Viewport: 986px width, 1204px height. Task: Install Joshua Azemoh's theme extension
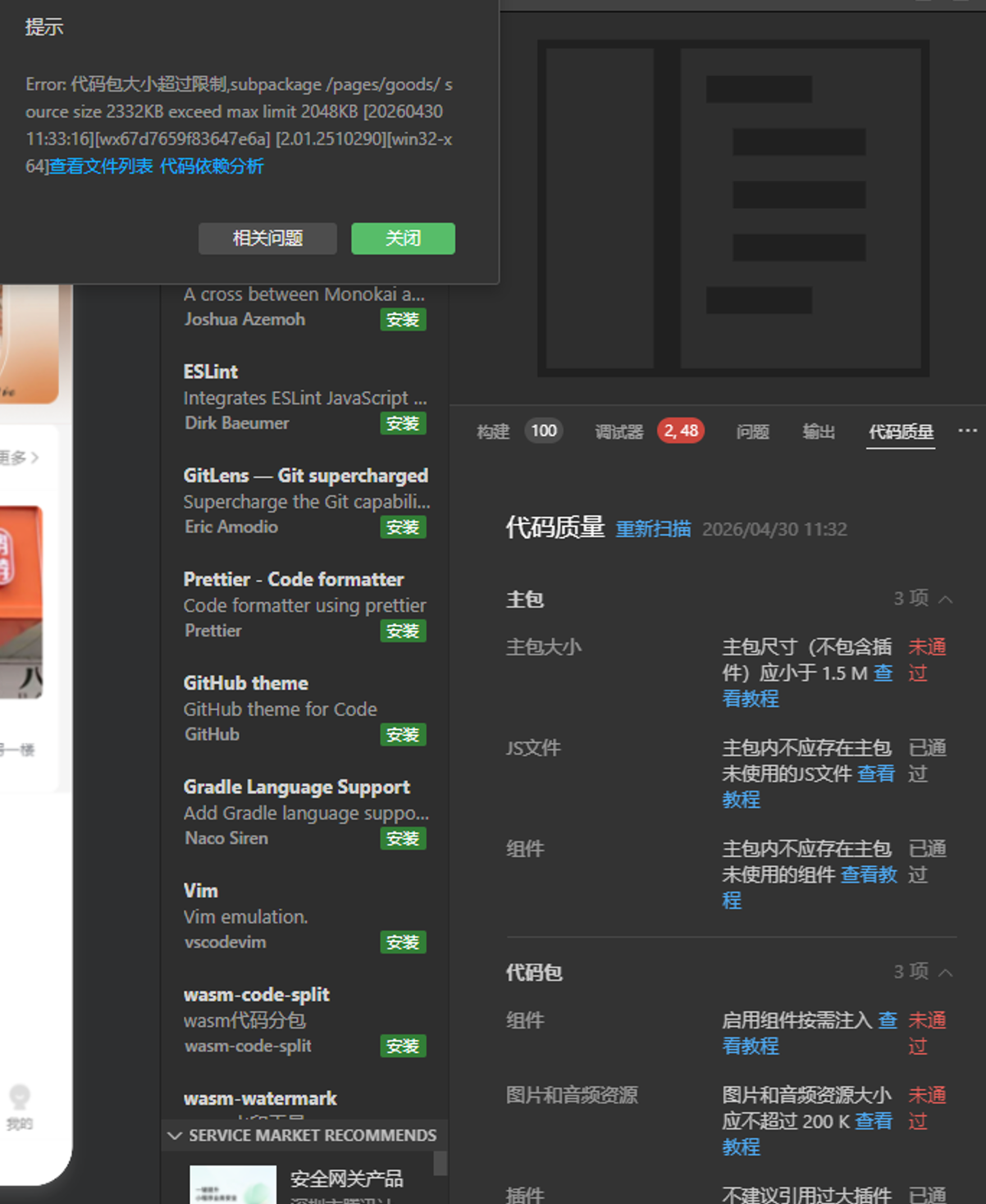point(403,320)
